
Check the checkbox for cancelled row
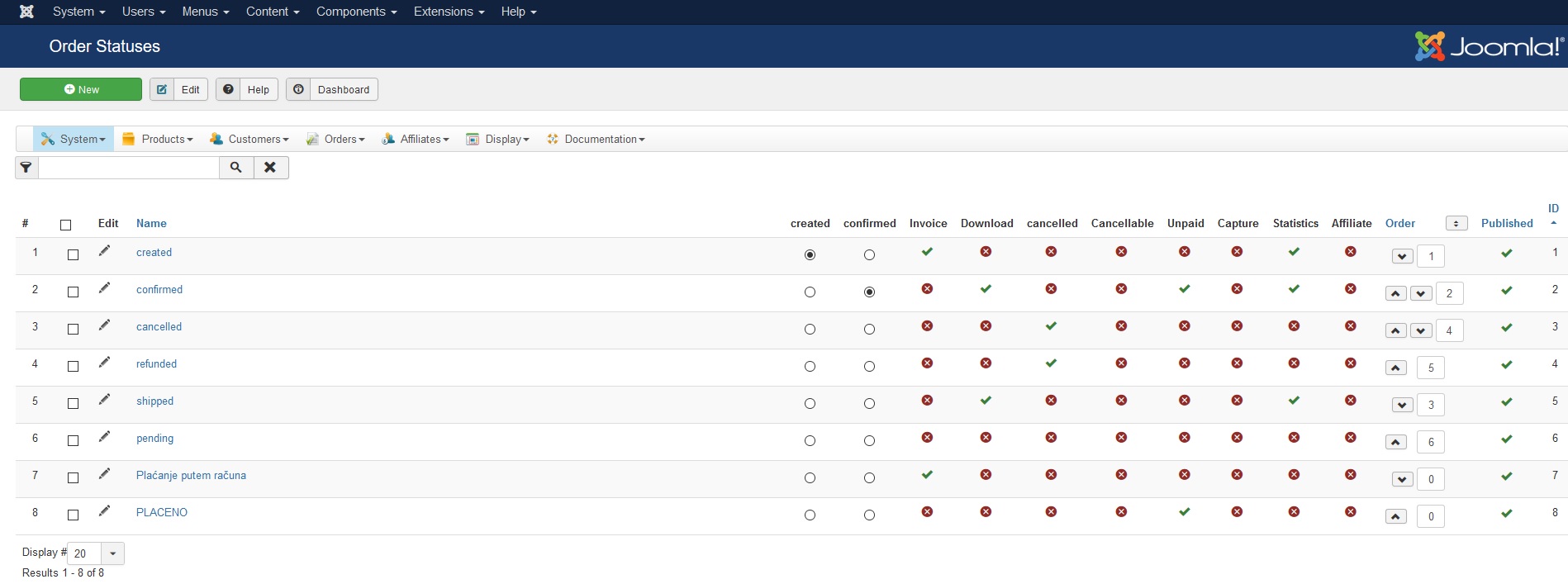point(73,329)
